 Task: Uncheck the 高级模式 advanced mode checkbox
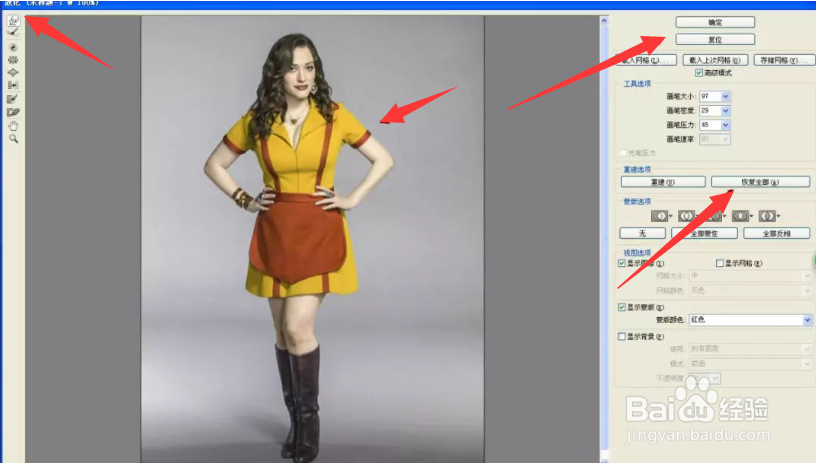699,73
